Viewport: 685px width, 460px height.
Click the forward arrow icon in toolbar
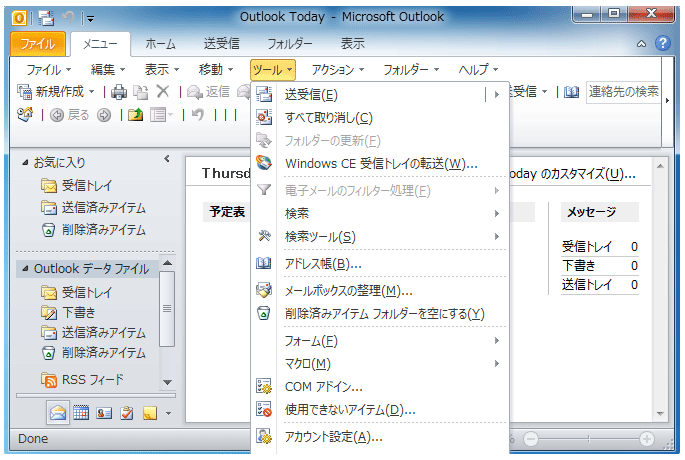click(104, 115)
